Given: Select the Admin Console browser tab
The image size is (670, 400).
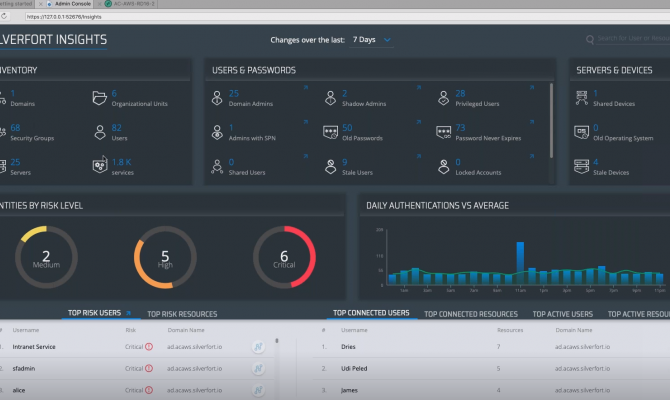Looking at the screenshot, I should coord(69,4).
